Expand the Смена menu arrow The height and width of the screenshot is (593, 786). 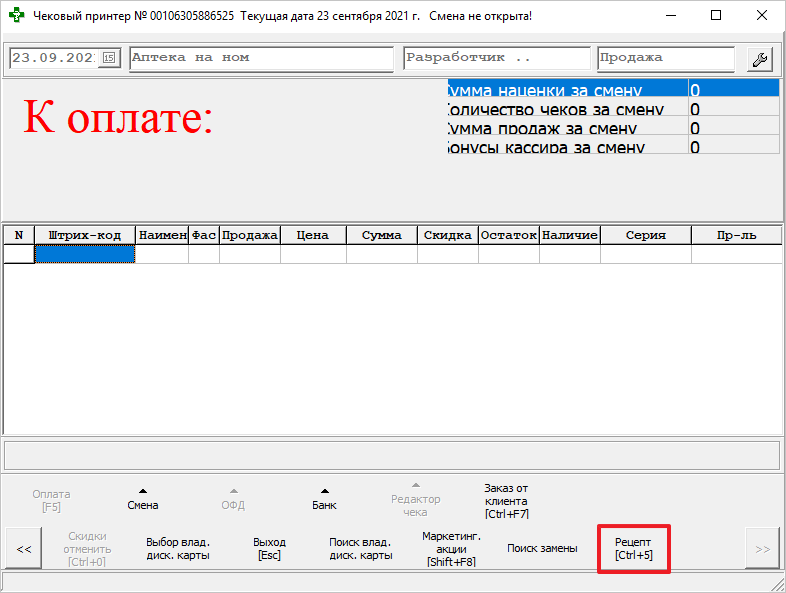point(142,491)
